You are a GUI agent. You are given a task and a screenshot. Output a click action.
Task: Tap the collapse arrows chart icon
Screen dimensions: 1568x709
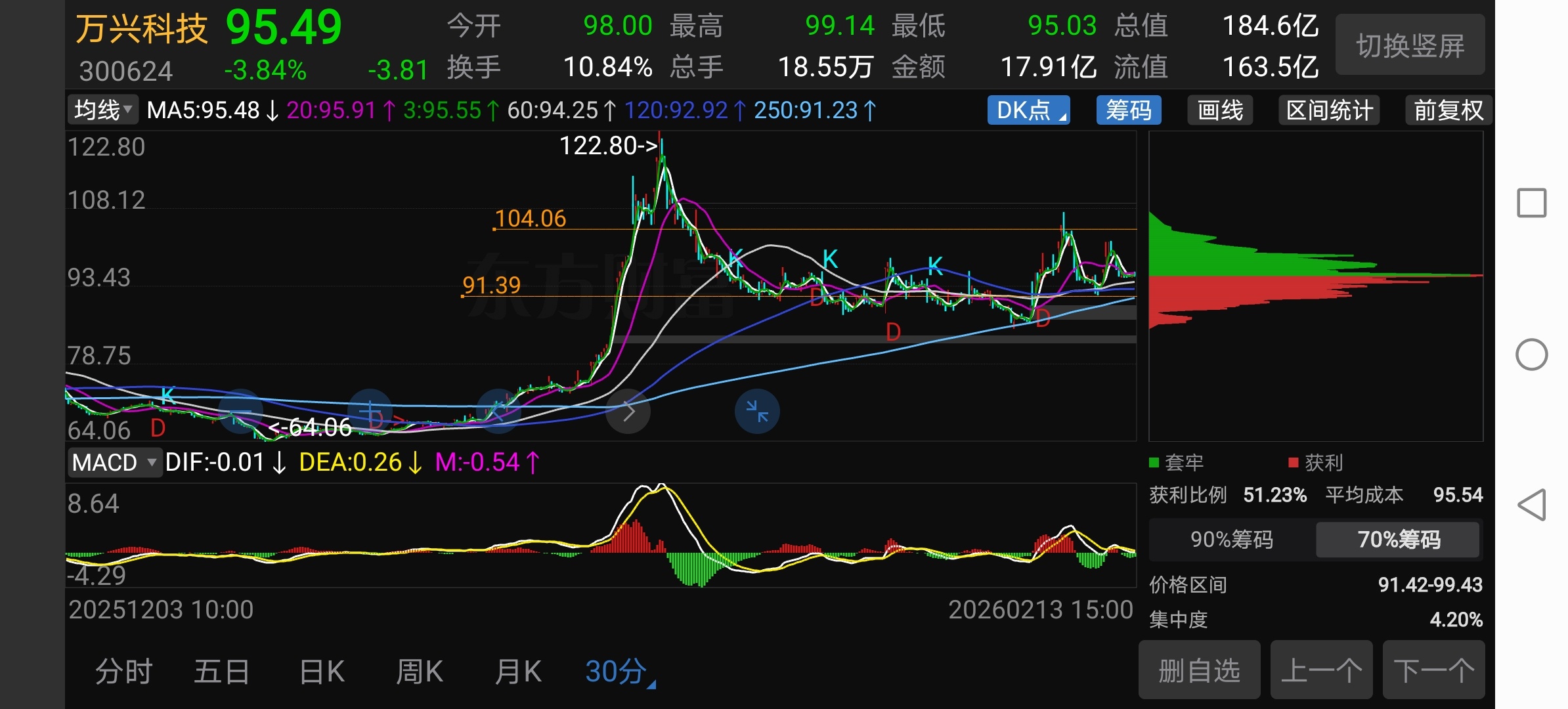[757, 412]
